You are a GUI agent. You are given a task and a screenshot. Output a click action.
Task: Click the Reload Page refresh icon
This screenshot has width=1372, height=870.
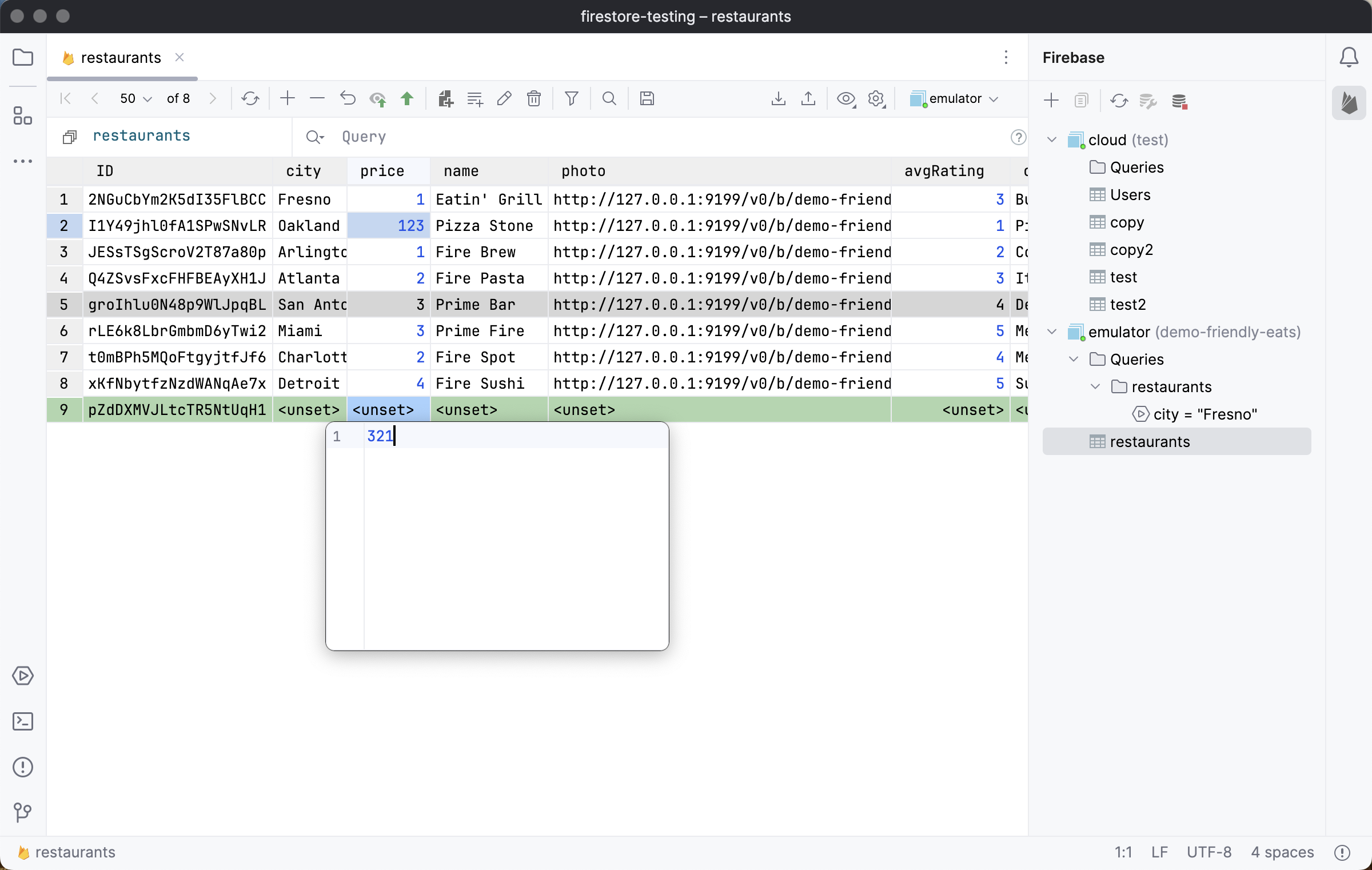[x=250, y=98]
